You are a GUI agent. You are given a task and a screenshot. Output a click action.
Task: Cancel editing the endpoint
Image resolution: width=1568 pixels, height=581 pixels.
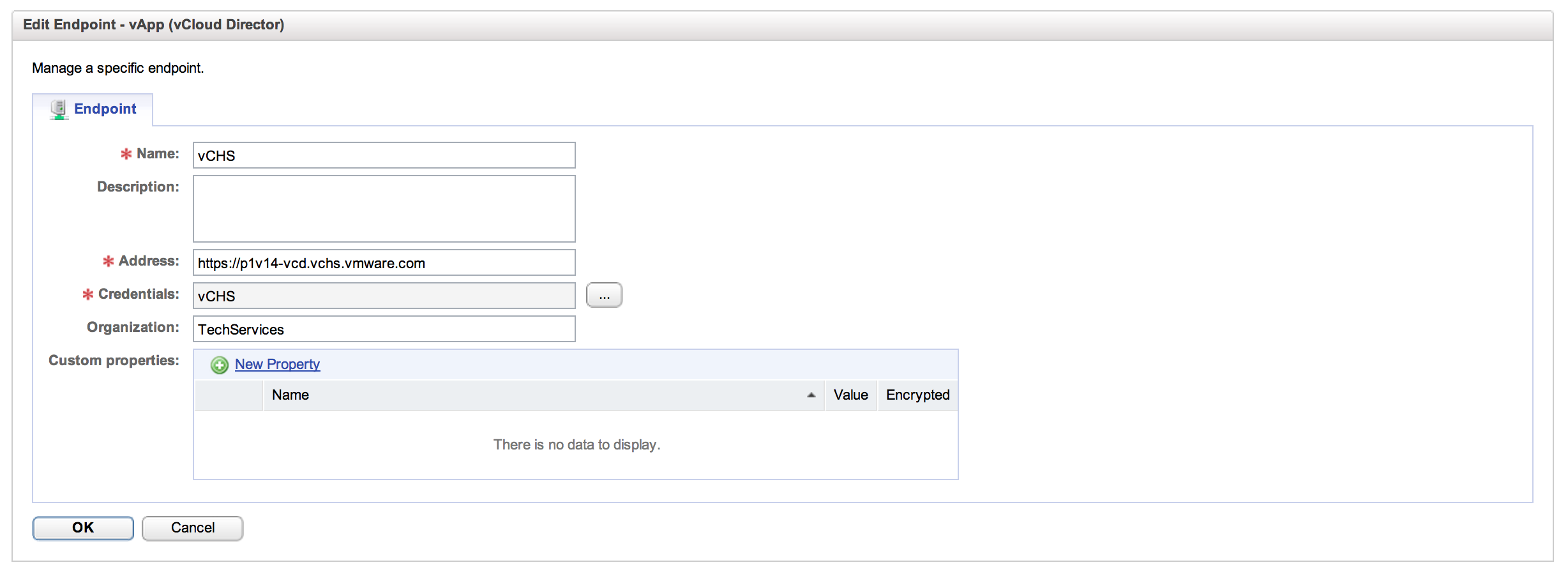[x=192, y=528]
